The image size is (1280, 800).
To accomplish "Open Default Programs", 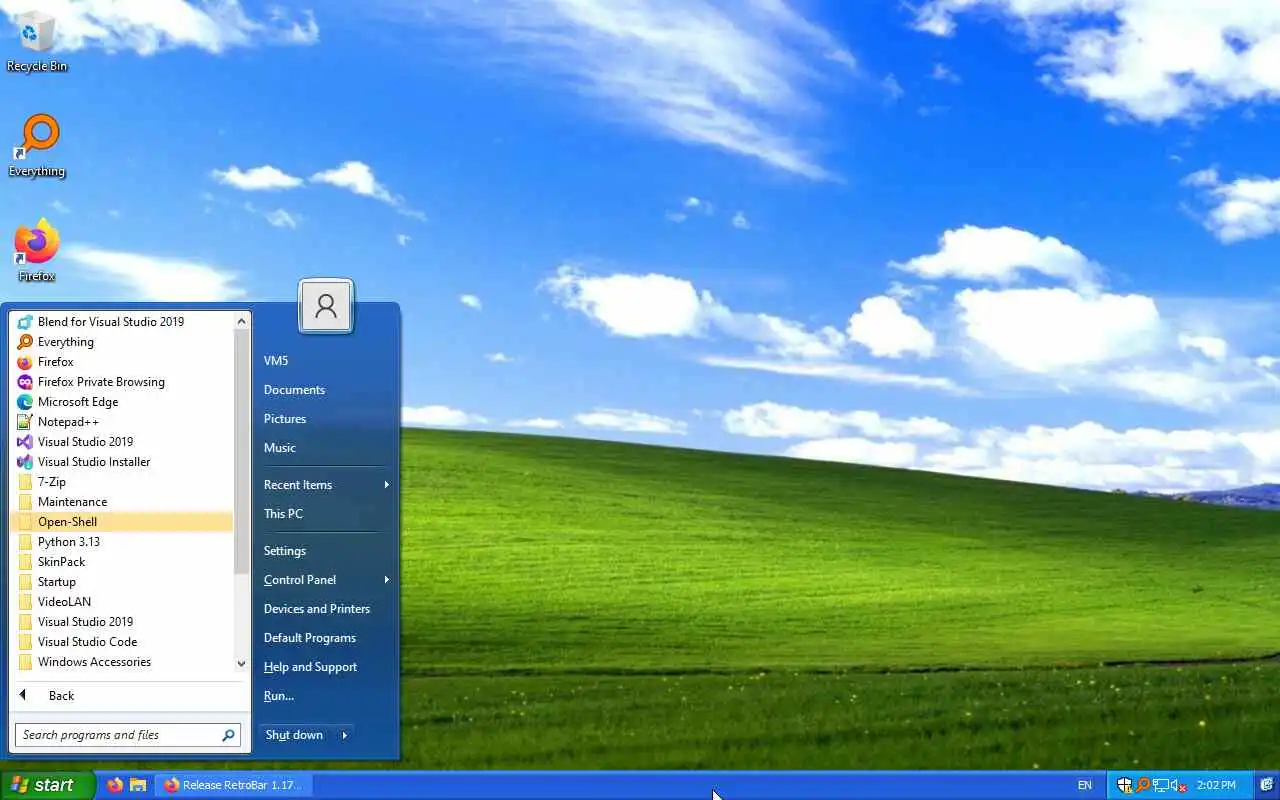I will (x=325, y=638).
